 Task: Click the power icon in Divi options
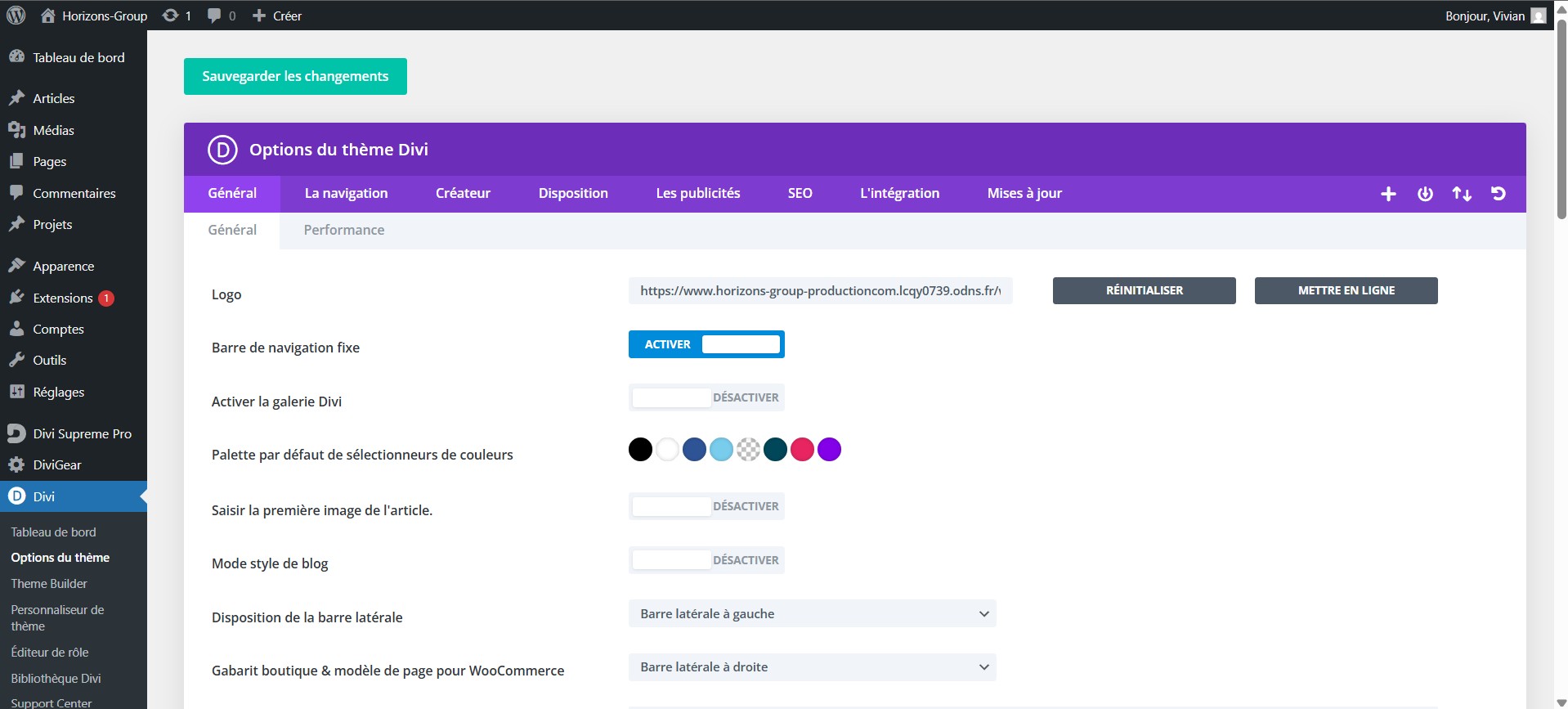point(1425,194)
